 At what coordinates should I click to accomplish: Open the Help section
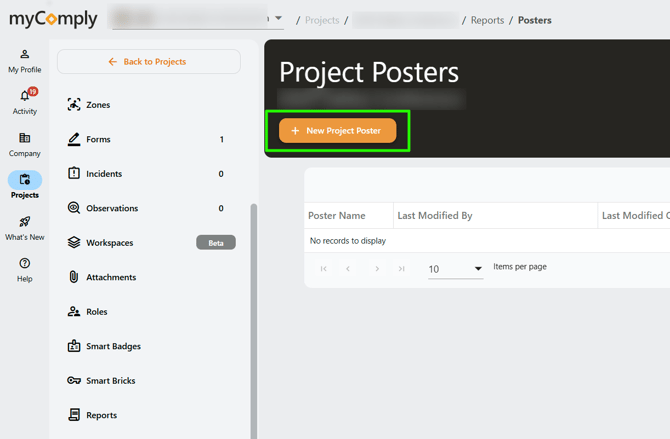coord(25,270)
